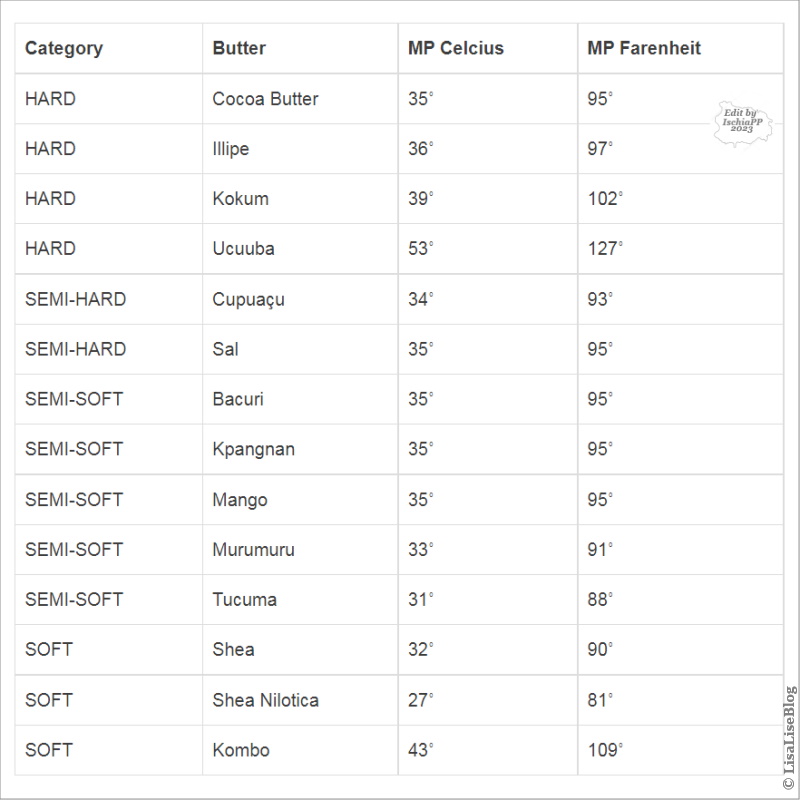Click the Illipe butter cell
Viewport: 800px width, 800px height.
point(231,149)
